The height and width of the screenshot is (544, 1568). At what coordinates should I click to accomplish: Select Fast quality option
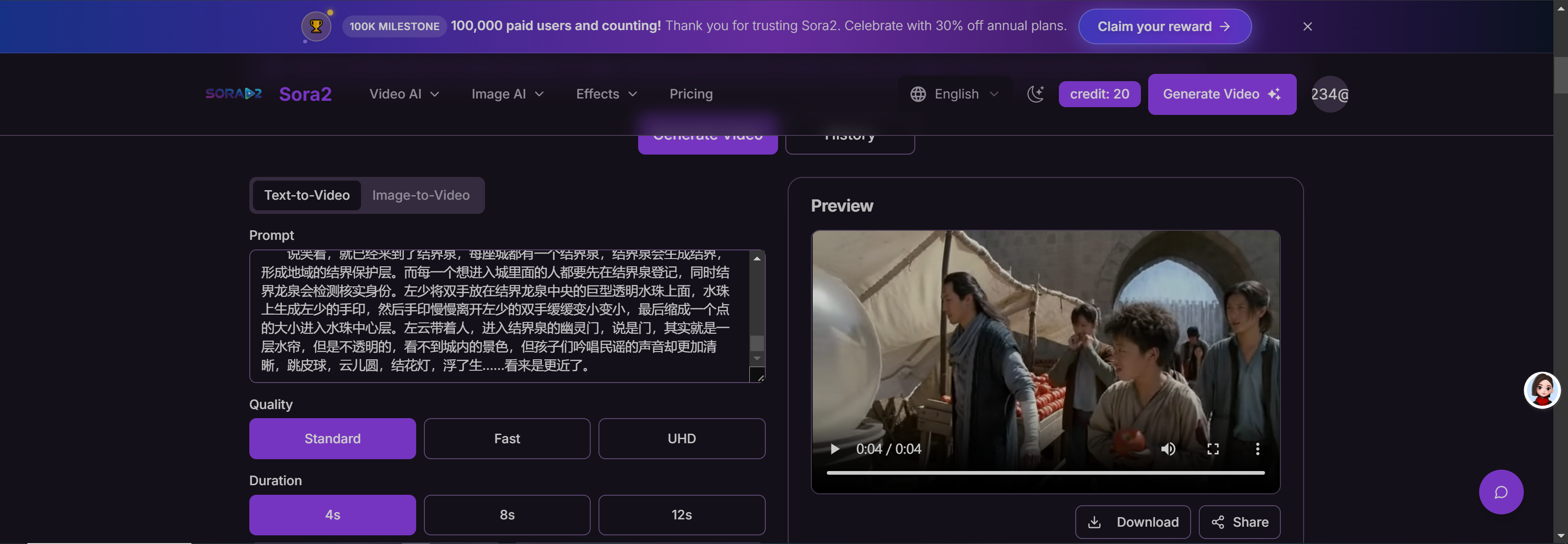point(506,439)
